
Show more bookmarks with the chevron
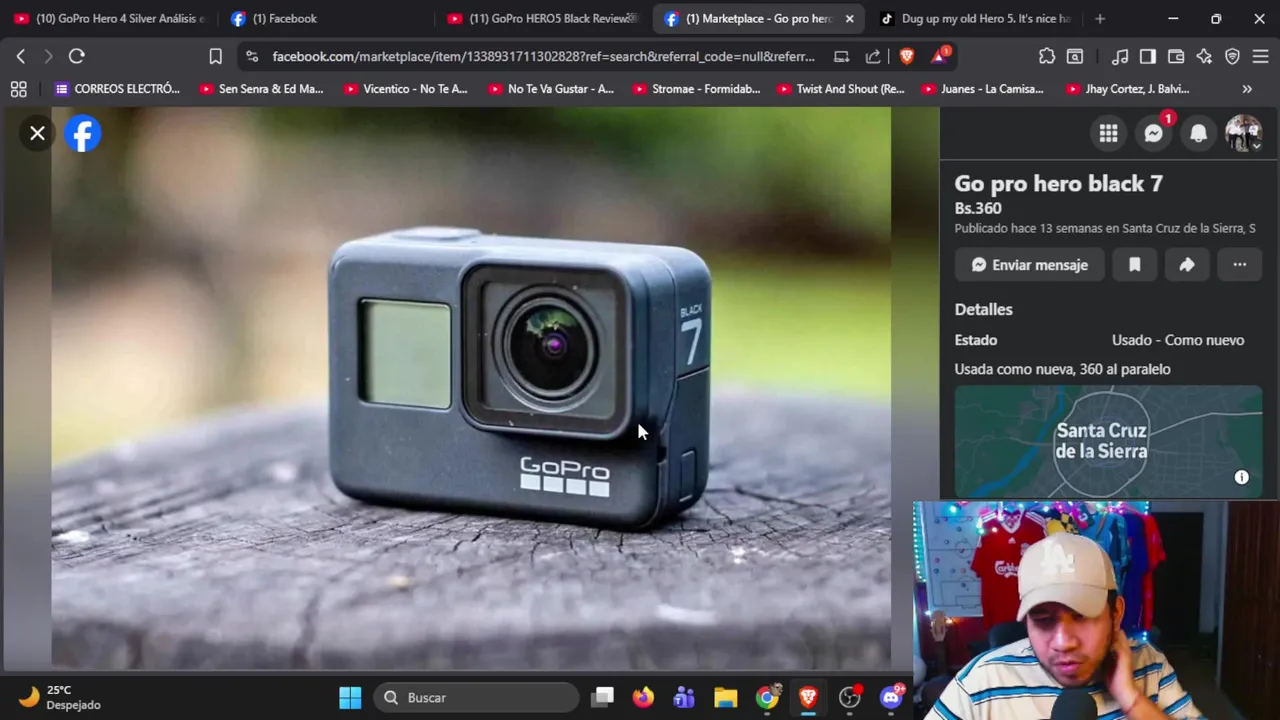(1247, 89)
